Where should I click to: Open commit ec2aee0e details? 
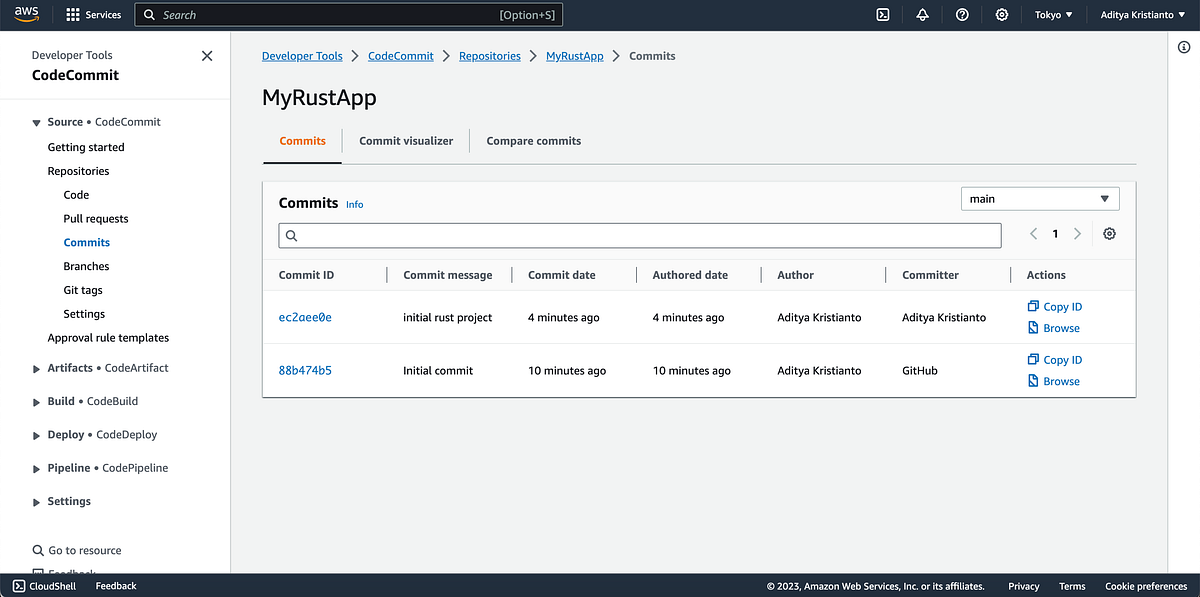[x=305, y=317]
